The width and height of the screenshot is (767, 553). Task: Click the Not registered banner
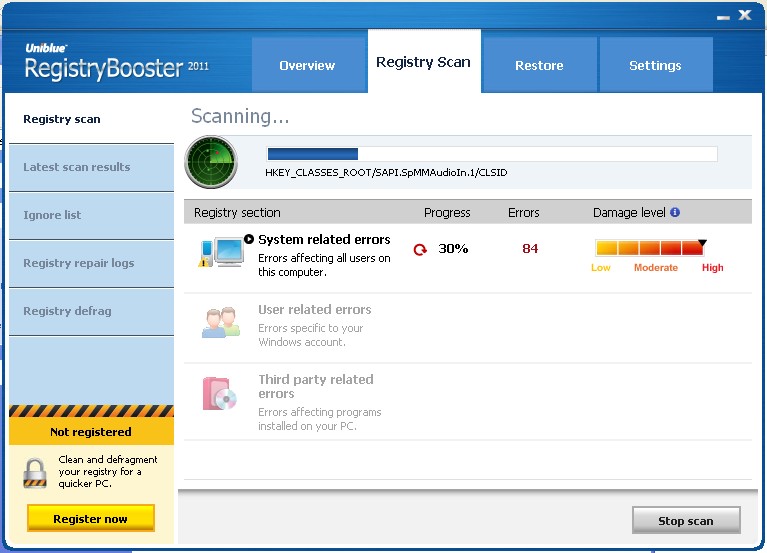[91, 432]
